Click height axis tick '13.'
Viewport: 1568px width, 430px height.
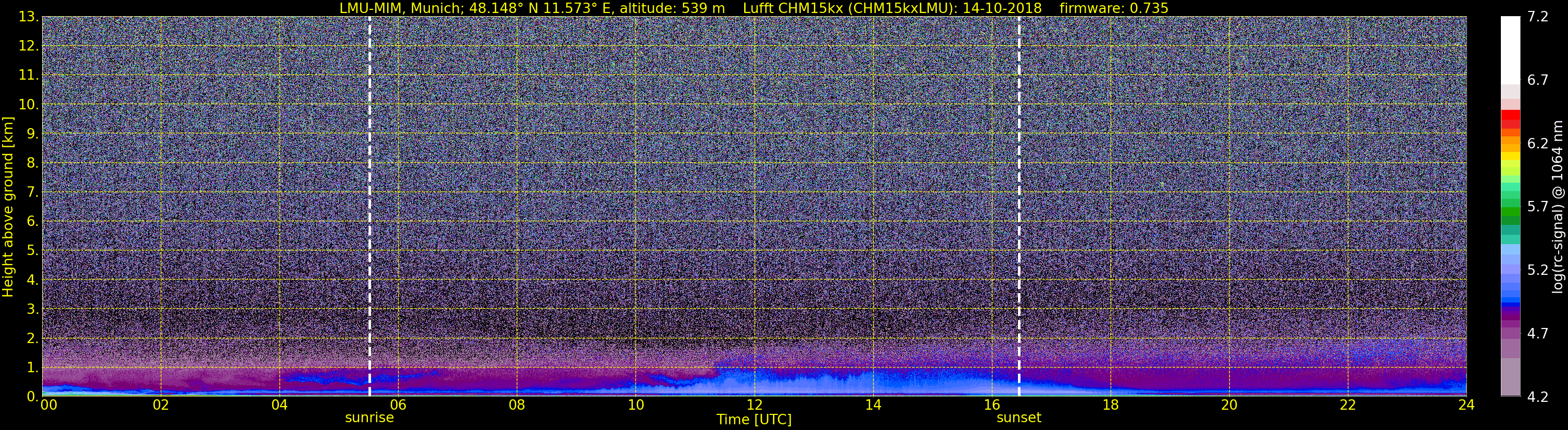[x=29, y=17]
